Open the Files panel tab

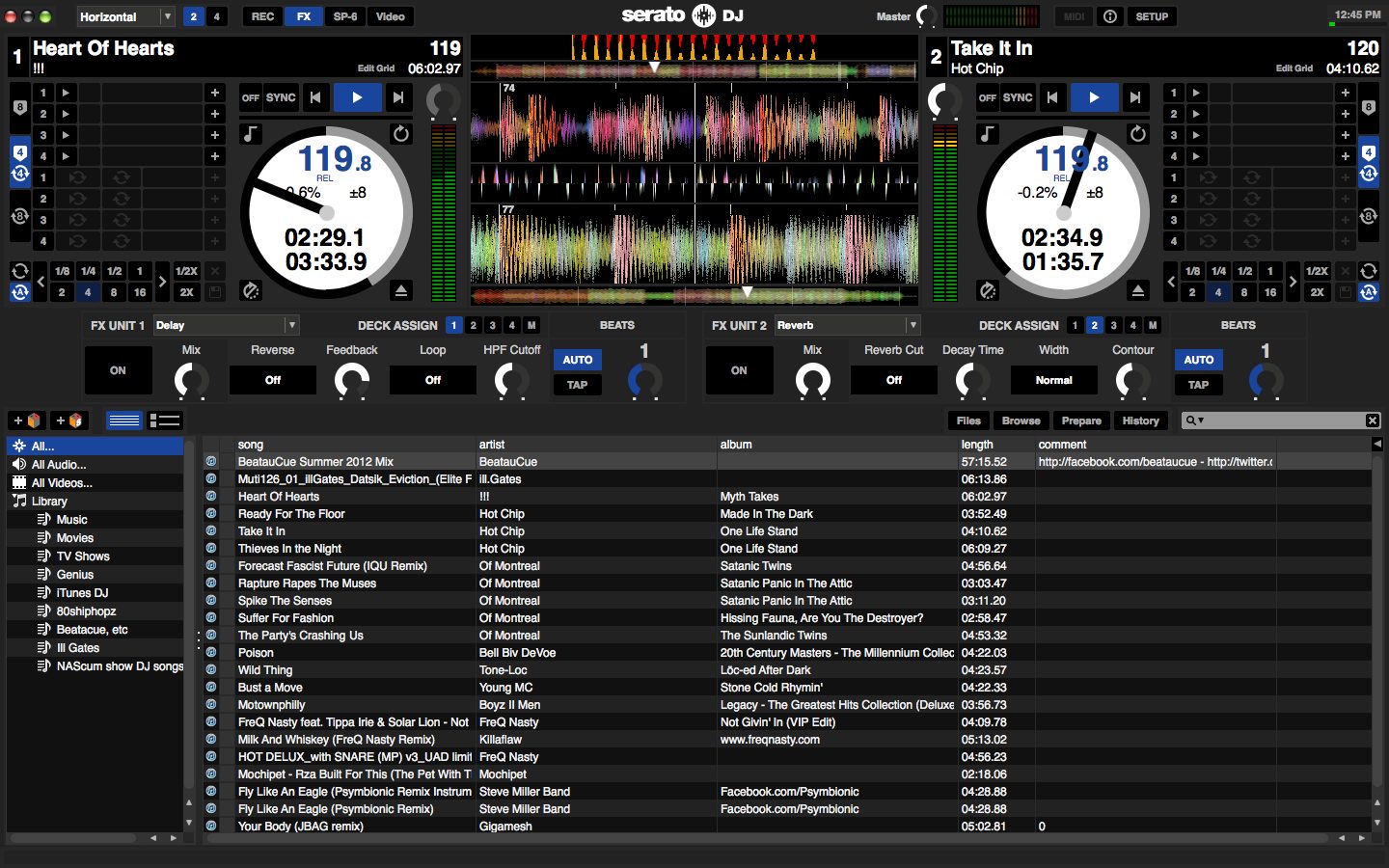pyautogui.click(x=968, y=420)
